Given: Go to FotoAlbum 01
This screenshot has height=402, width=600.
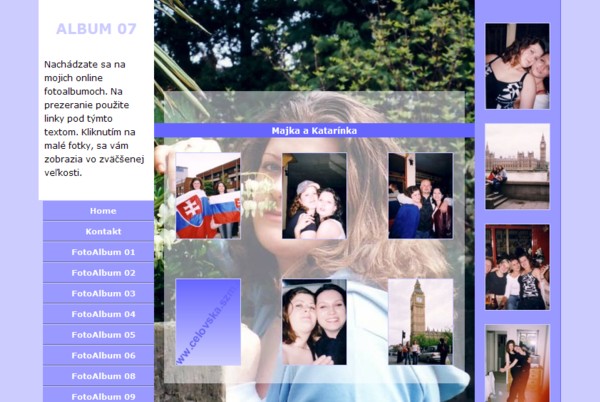Looking at the screenshot, I should point(98,252).
